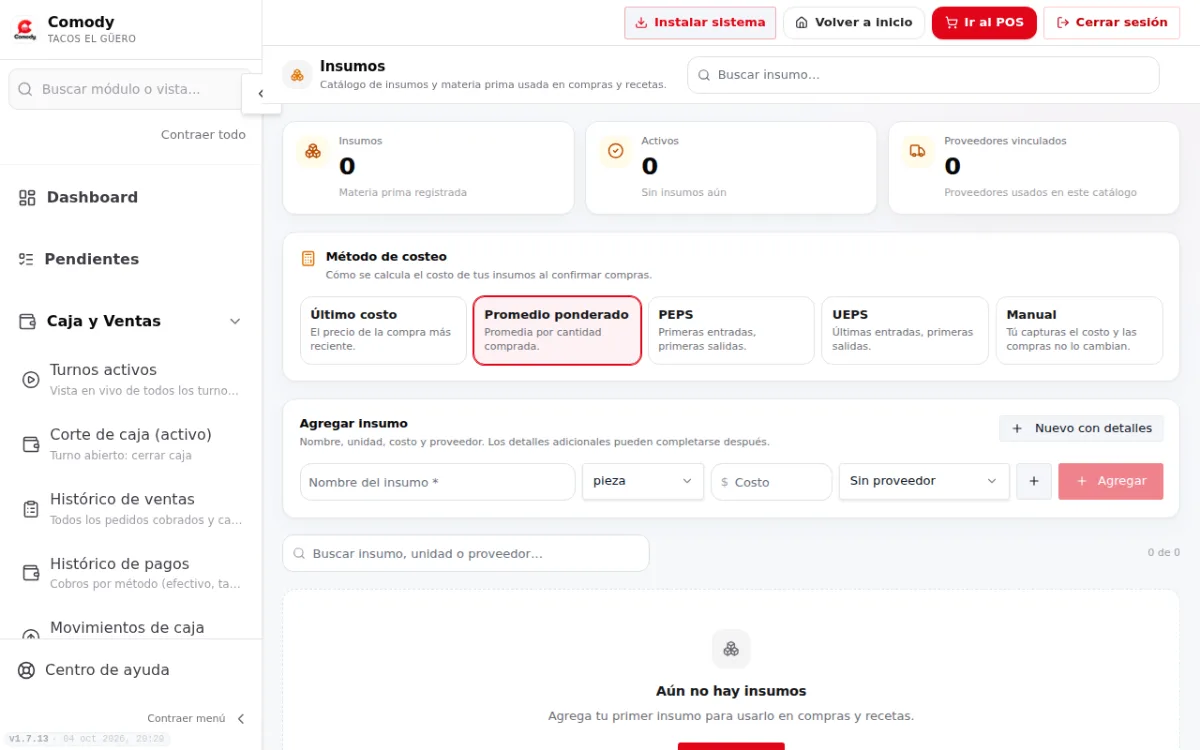Click the Agregar button
Screen dimensions: 1200x750
pyautogui.click(x=1110, y=481)
